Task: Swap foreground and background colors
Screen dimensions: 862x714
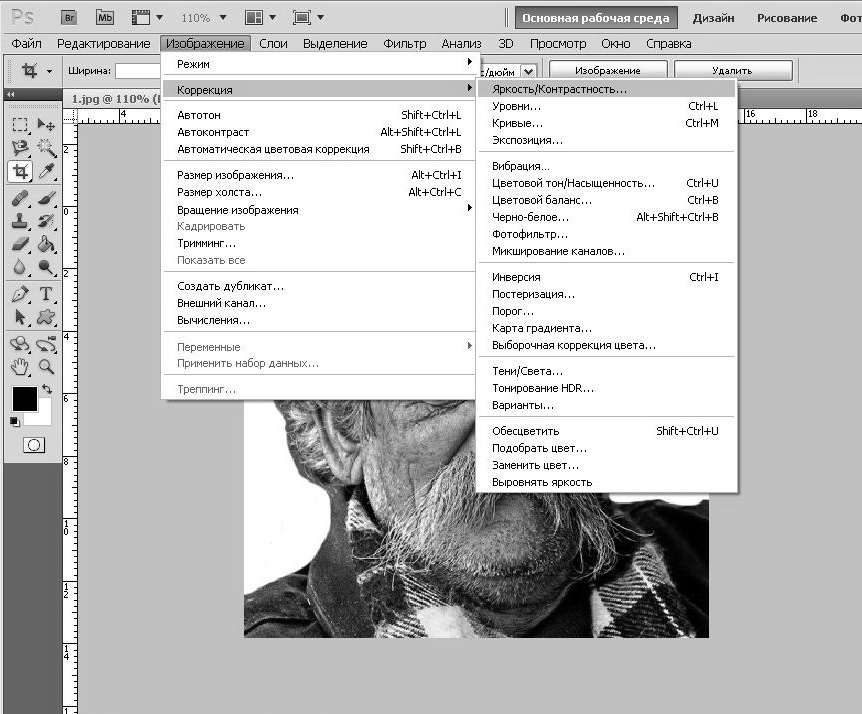Action: click(47, 389)
